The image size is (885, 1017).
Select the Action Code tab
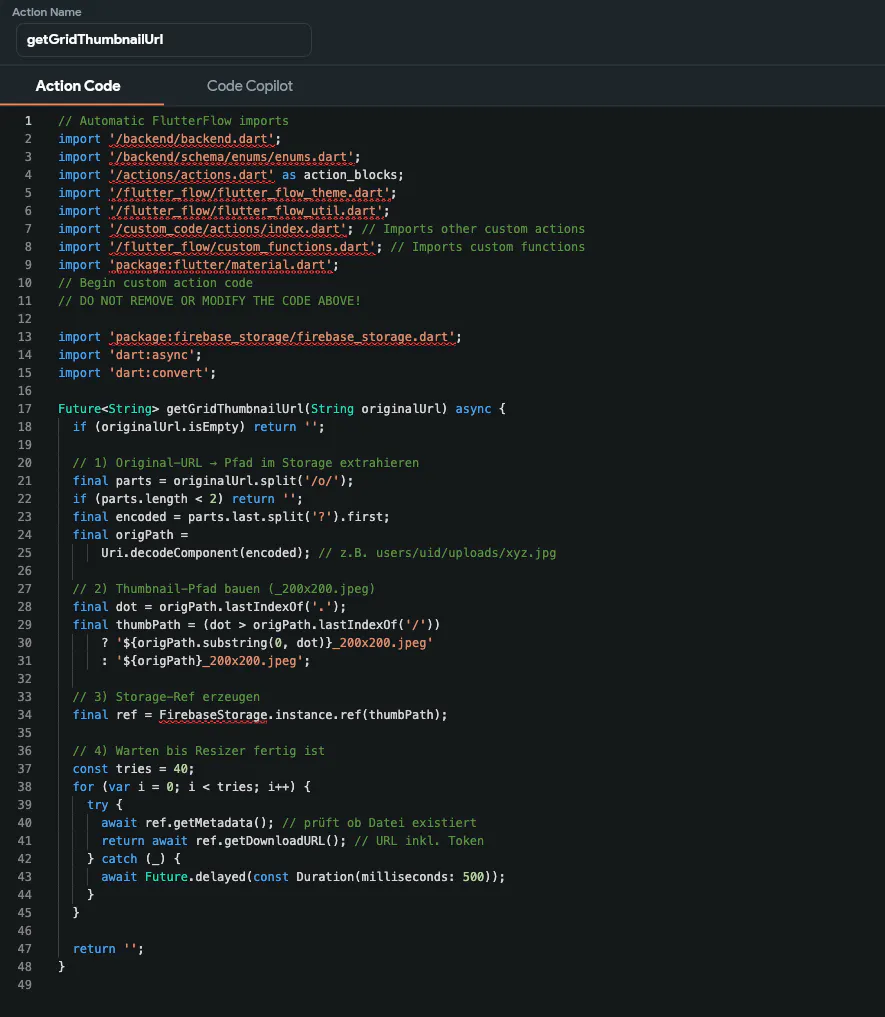(78, 86)
